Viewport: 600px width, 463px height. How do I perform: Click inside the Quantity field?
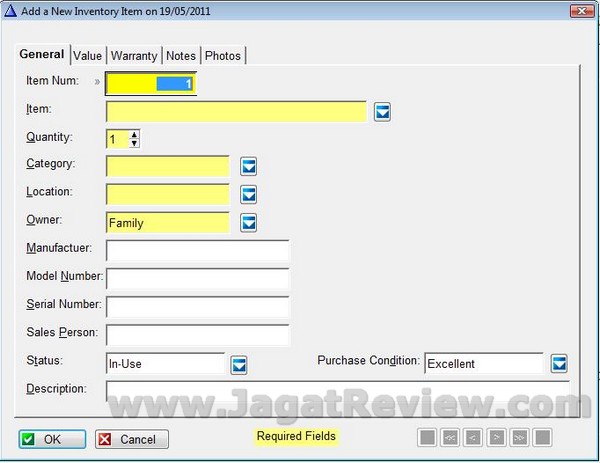118,139
